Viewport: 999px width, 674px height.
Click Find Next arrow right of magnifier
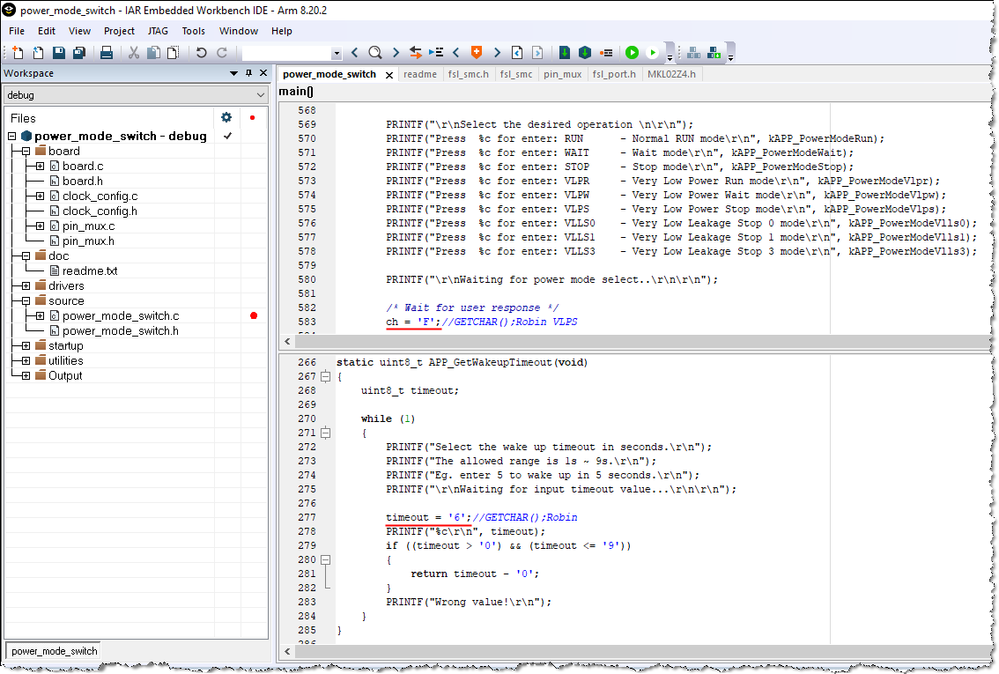pyautogui.click(x=396, y=53)
